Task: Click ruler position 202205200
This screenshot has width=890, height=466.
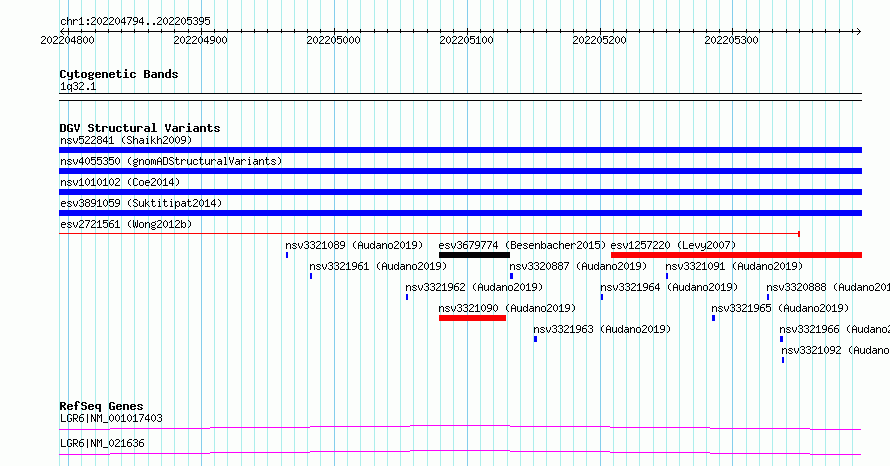Action: coord(599,40)
